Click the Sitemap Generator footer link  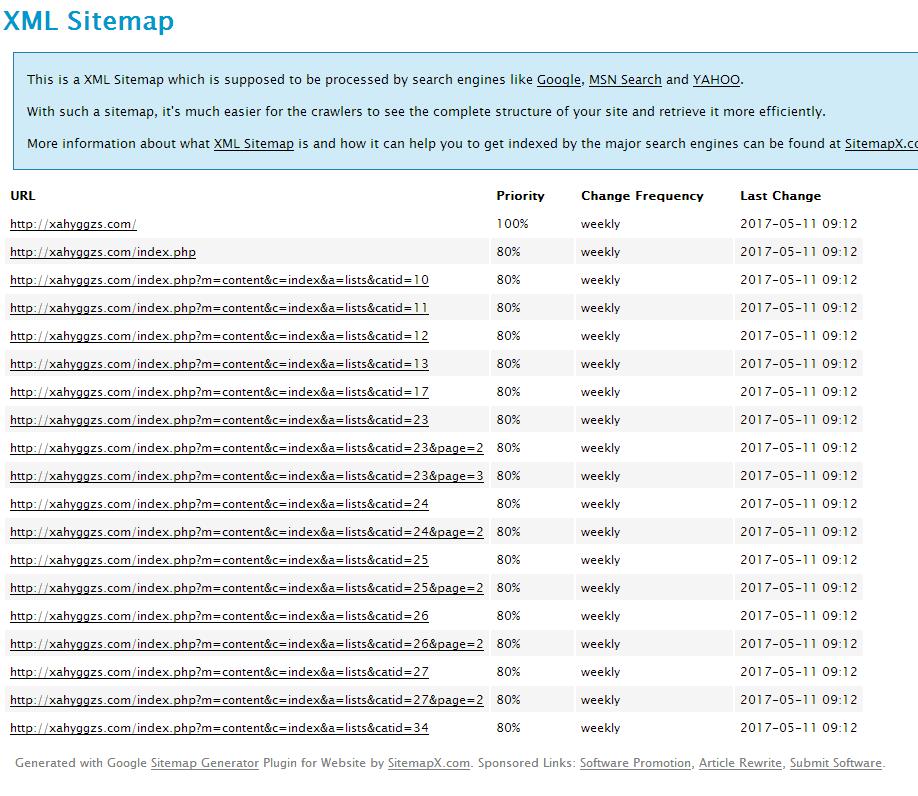pos(204,763)
